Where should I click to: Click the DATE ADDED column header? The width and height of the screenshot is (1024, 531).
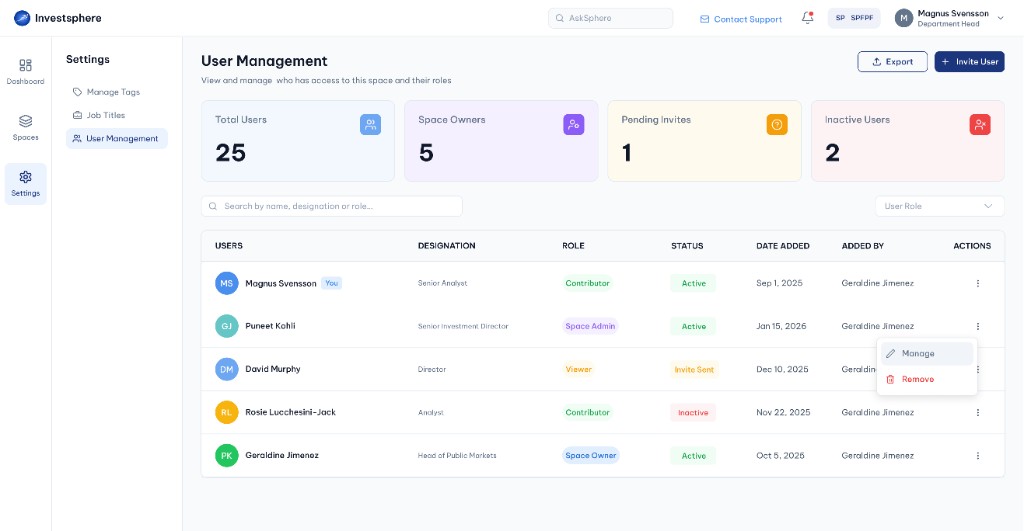(x=782, y=246)
